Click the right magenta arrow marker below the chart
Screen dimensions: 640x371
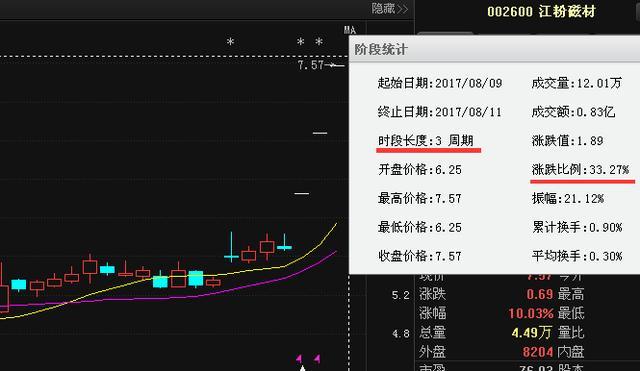click(x=317, y=359)
